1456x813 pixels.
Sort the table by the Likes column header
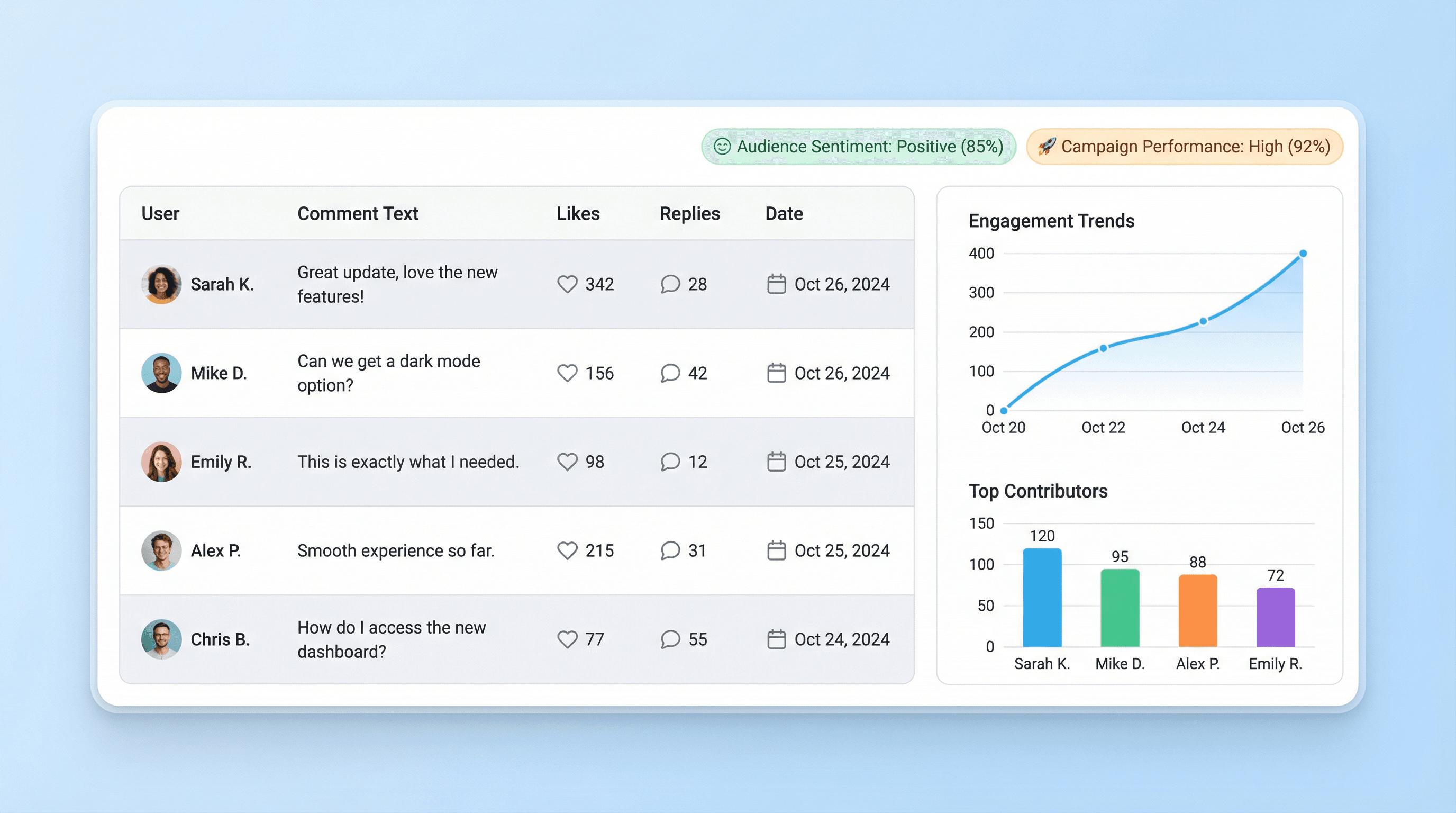coord(578,214)
